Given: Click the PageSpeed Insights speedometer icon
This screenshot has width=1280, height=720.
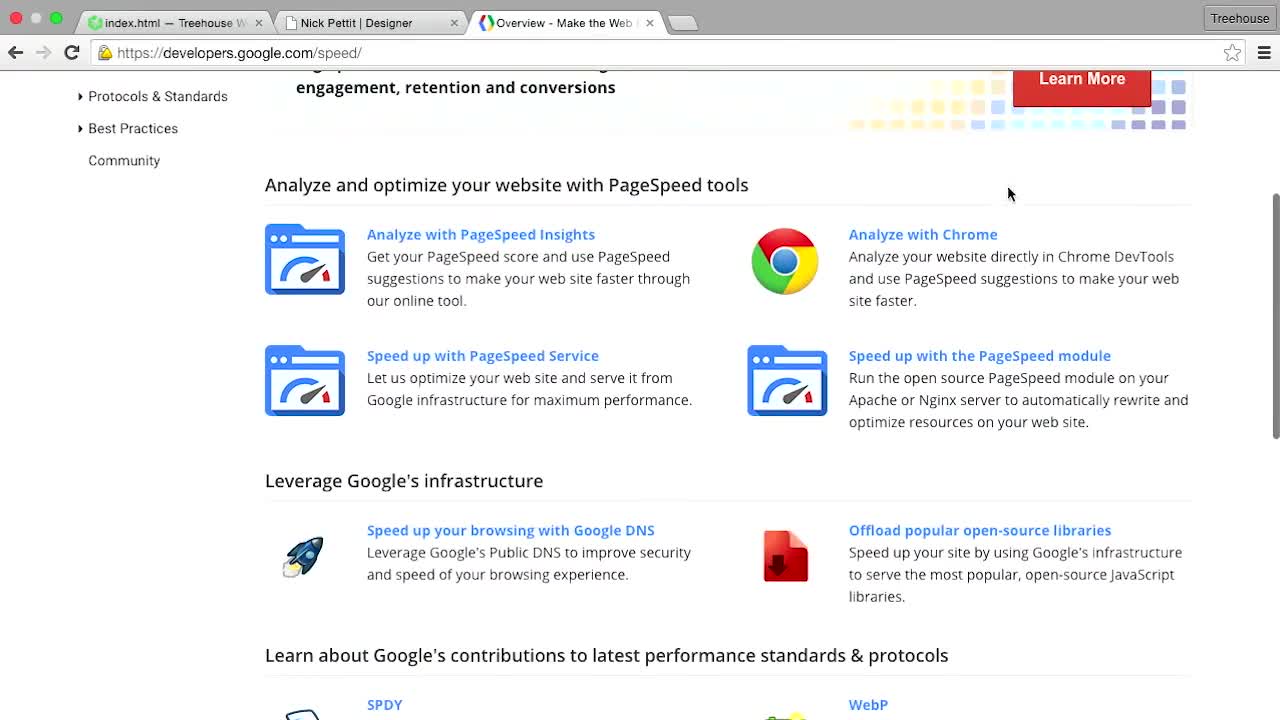Looking at the screenshot, I should point(304,259).
